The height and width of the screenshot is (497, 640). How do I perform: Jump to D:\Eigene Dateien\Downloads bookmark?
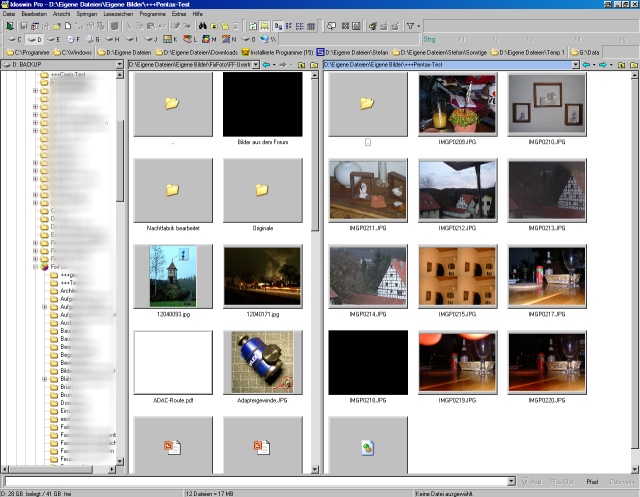click(x=196, y=52)
